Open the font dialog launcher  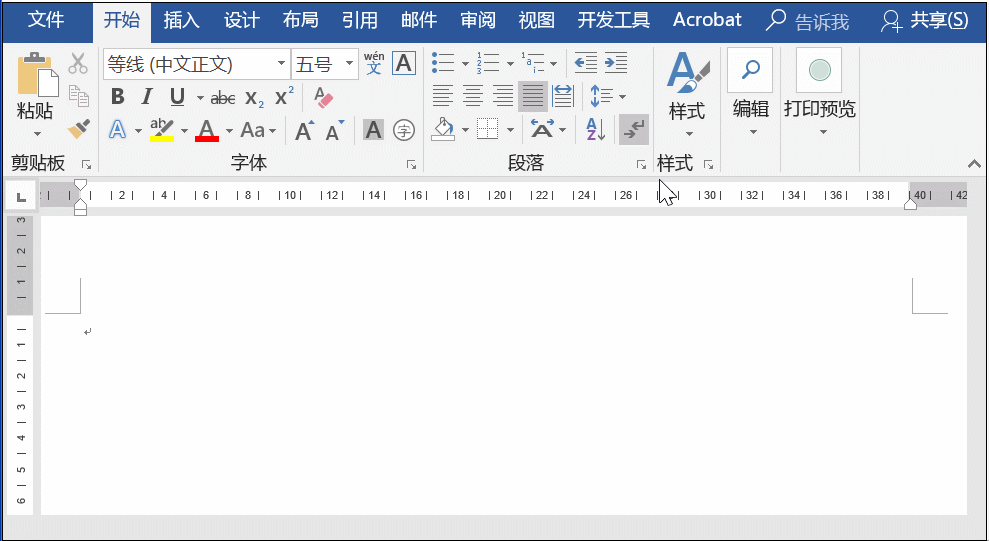[411, 165]
